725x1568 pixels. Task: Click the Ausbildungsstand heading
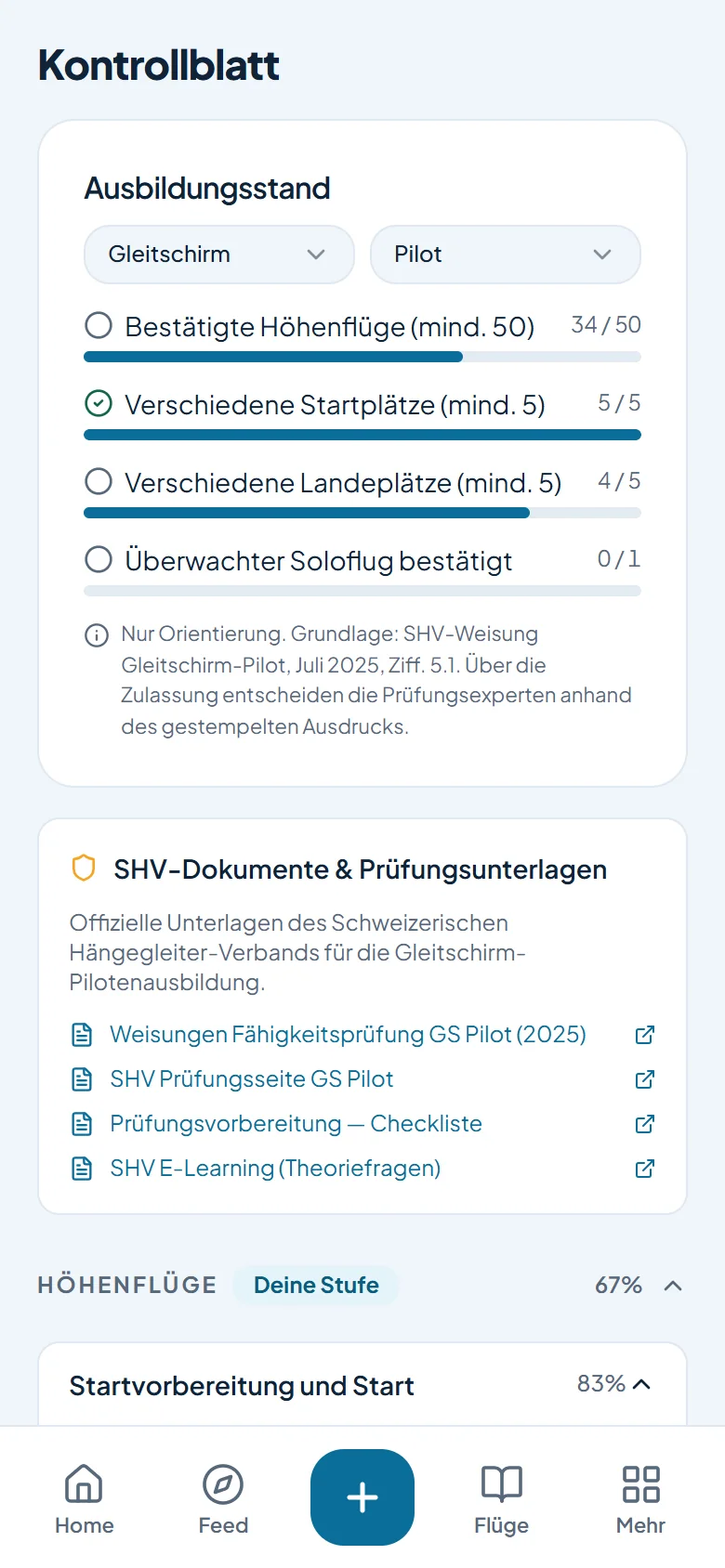[x=207, y=189]
